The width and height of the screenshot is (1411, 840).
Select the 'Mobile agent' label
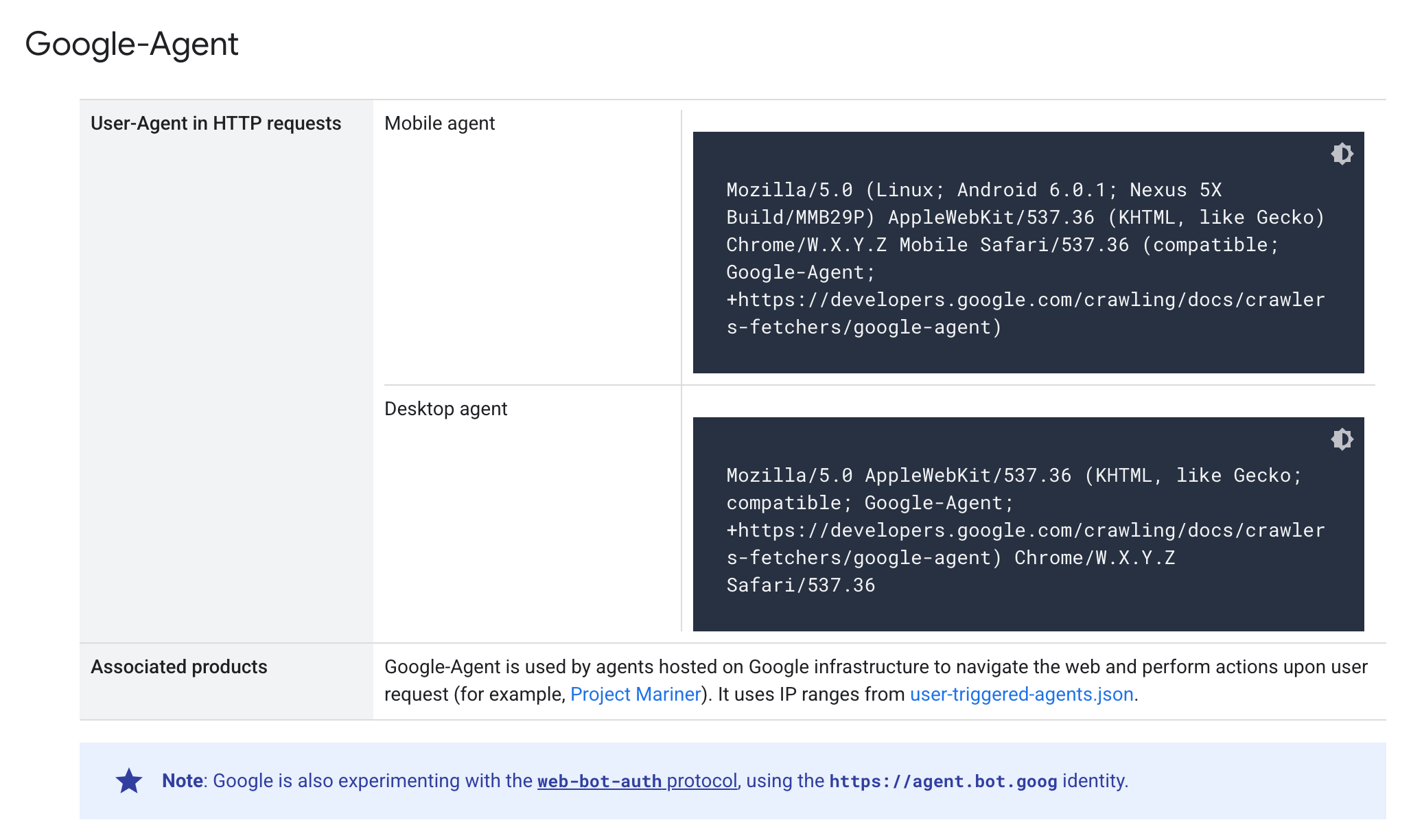pos(439,124)
